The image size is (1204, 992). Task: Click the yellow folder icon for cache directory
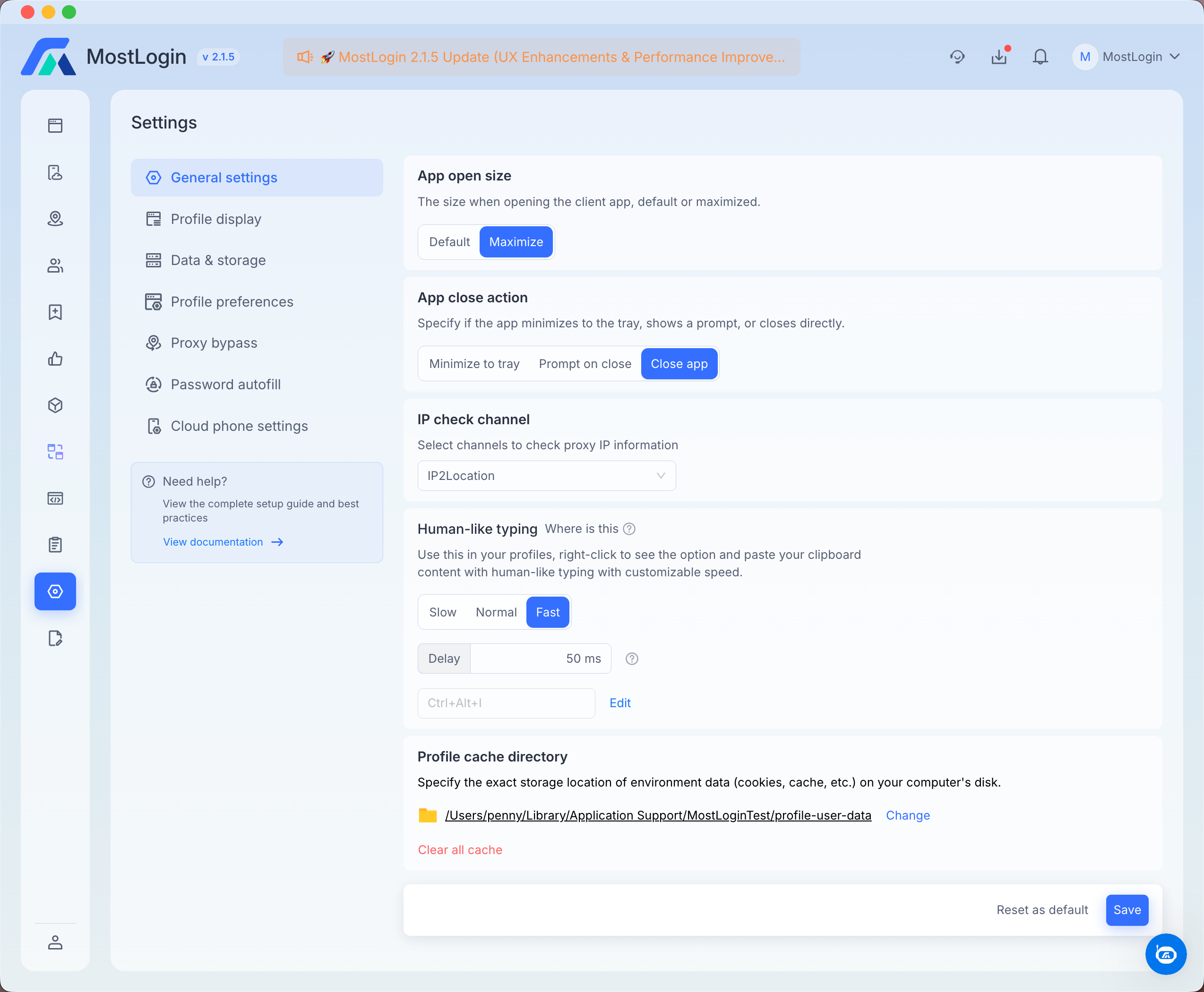(x=428, y=815)
